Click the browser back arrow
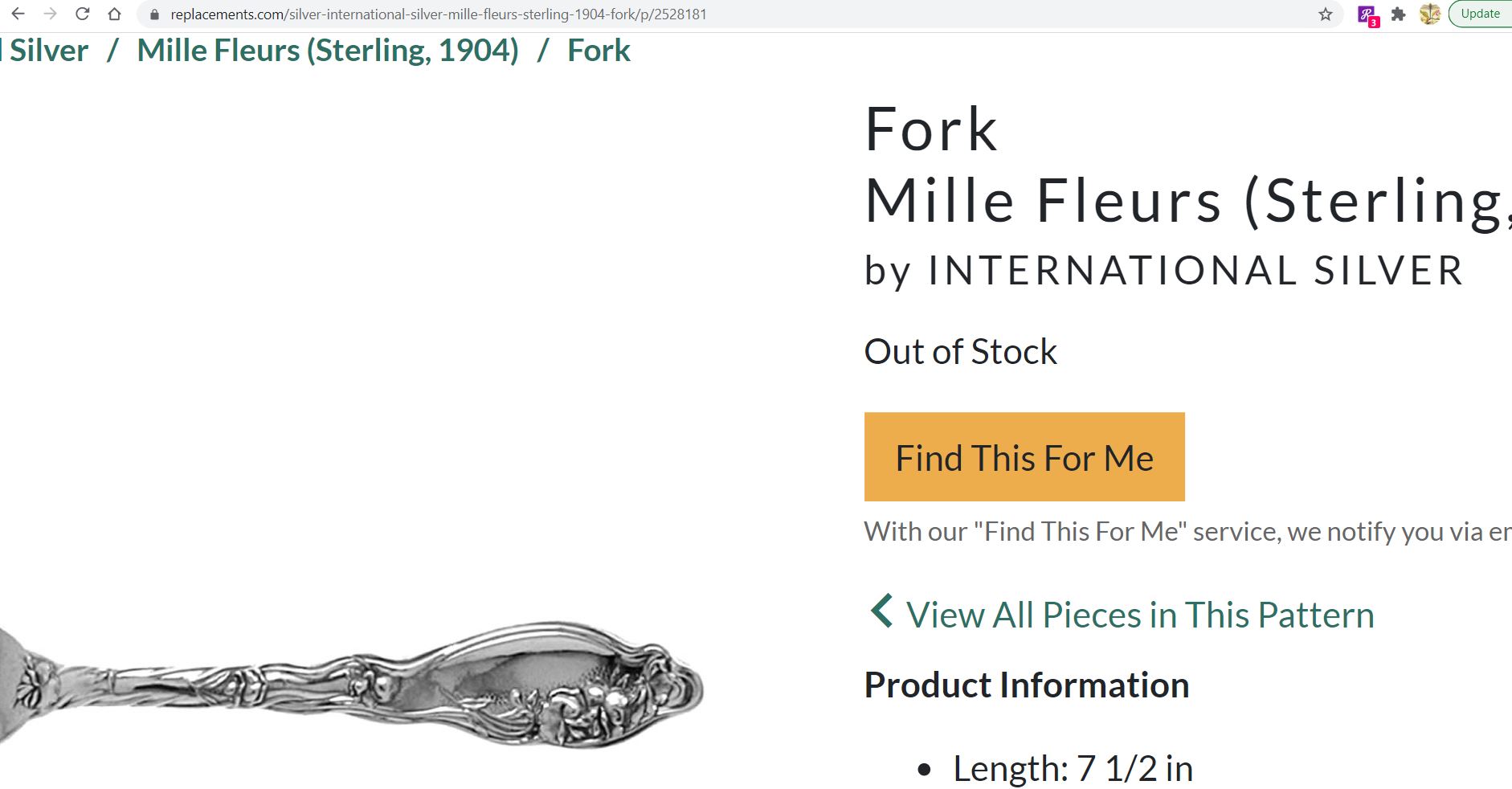Screen dimensions: 1512x789 click(18, 14)
